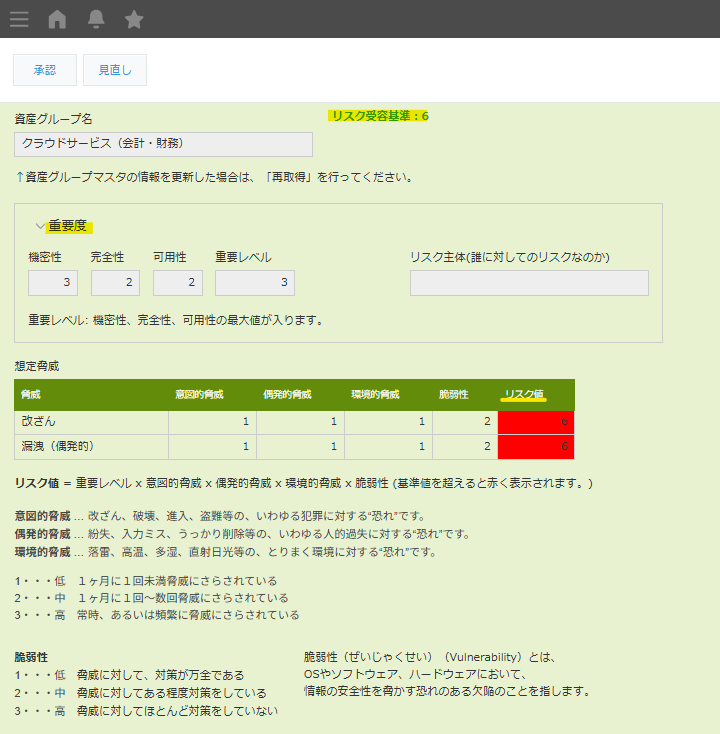720x734 pixels.
Task: Click the リスク主体 input field
Action: (529, 283)
